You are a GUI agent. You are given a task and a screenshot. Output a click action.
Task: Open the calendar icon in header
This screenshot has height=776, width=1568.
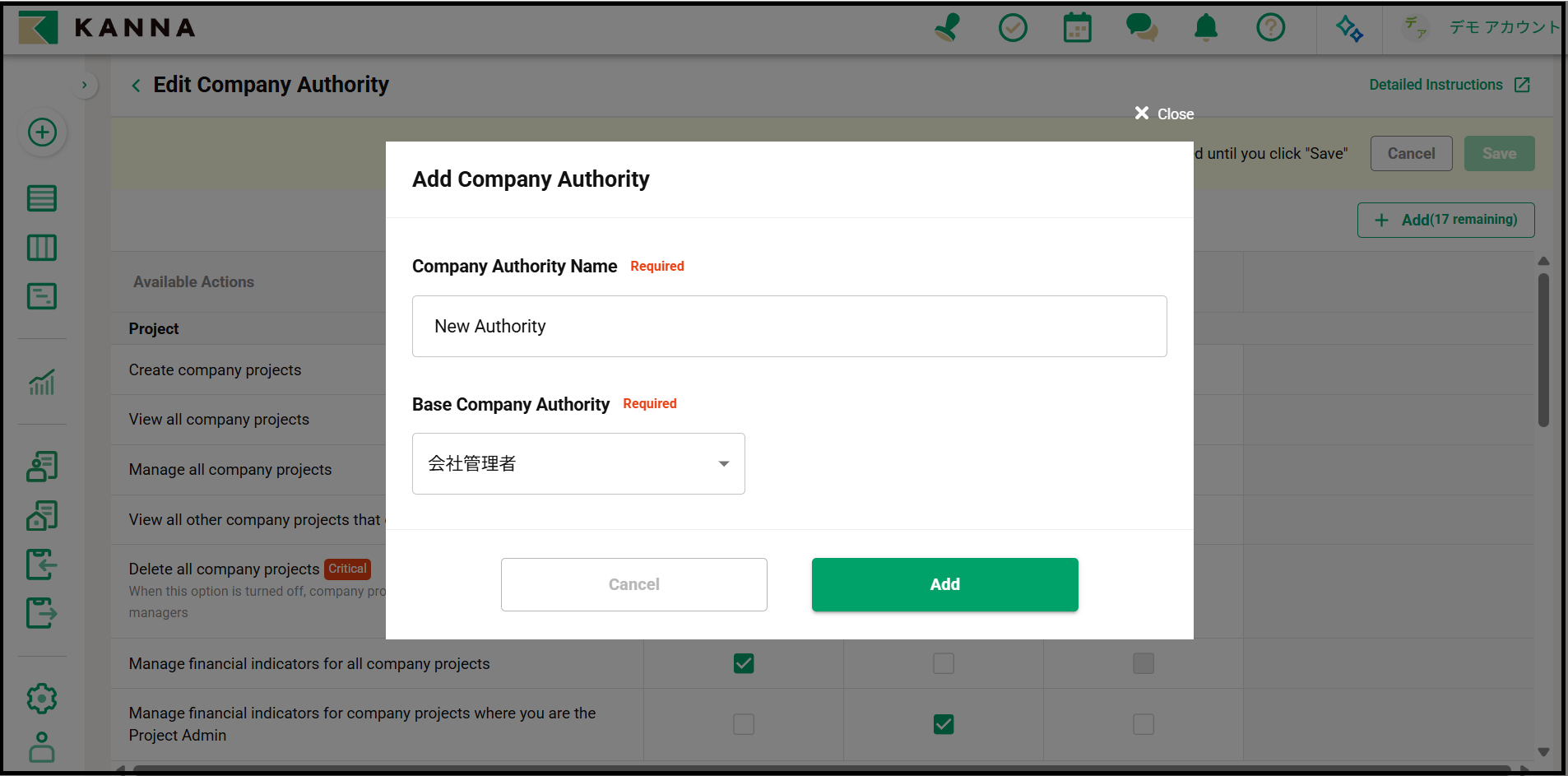click(1077, 28)
